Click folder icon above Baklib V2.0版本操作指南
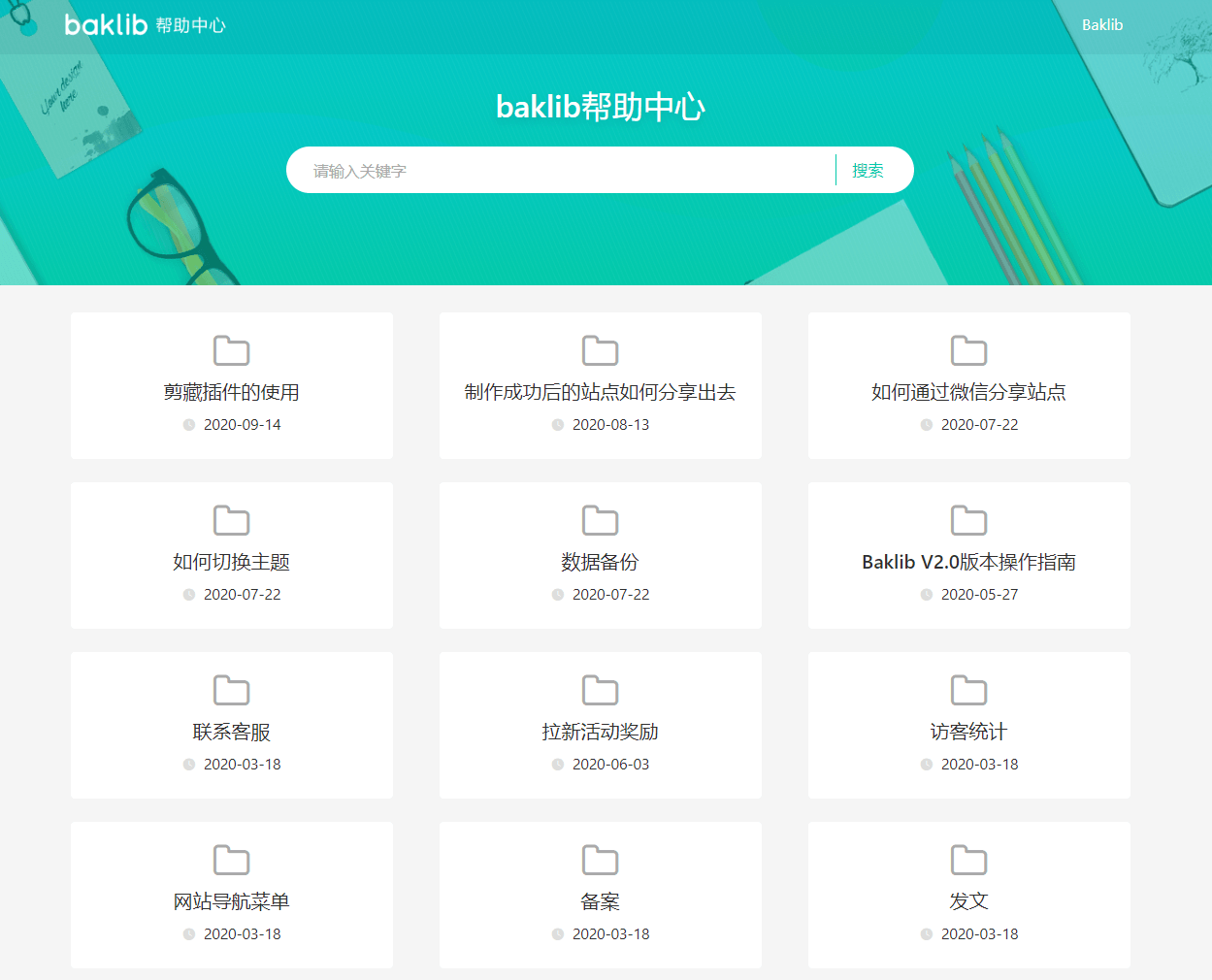 point(968,520)
